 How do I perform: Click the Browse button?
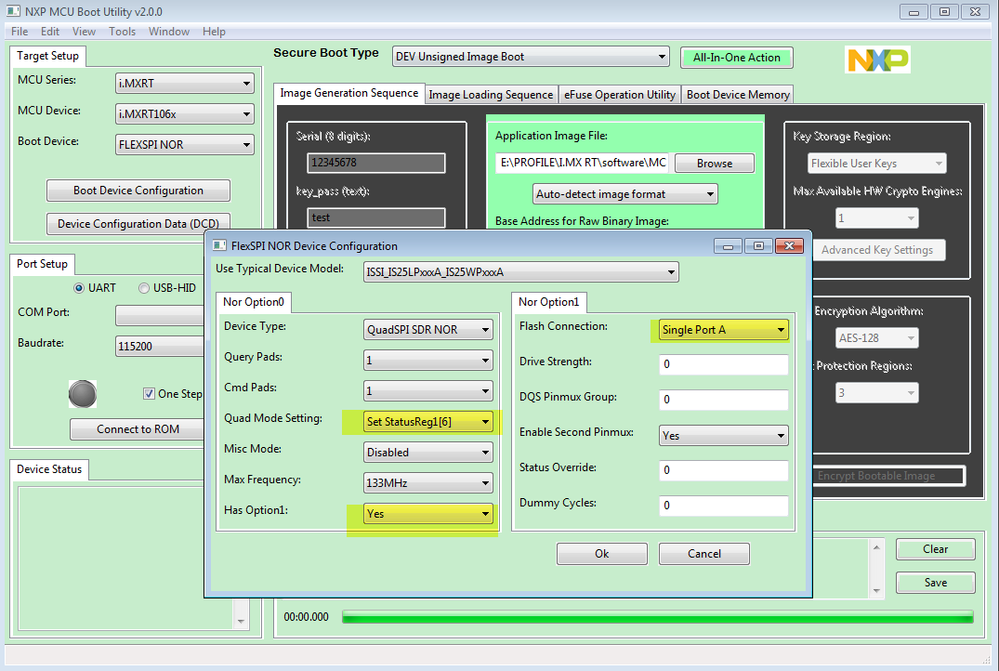(x=714, y=163)
